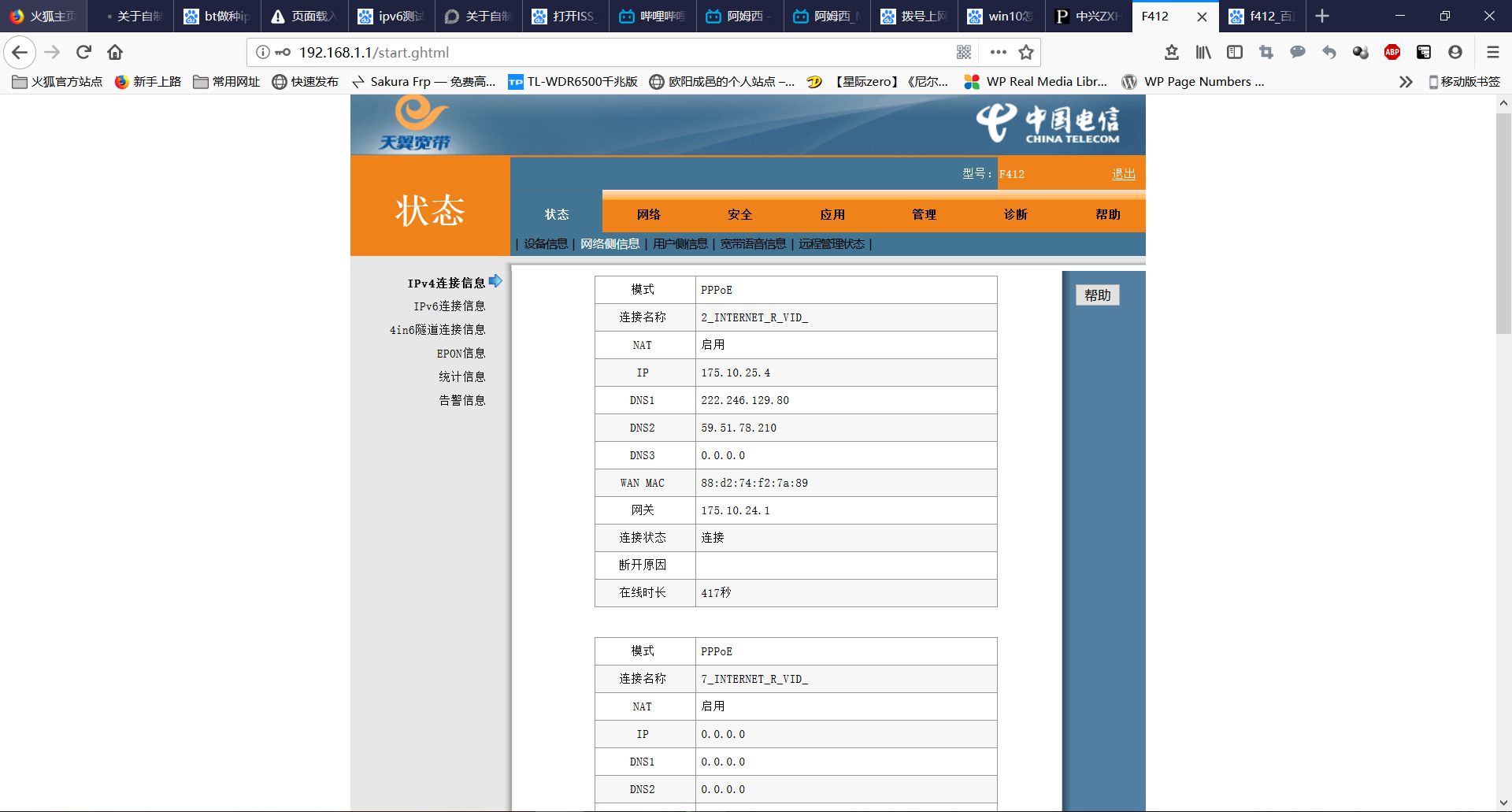Click the address bar URL field

(x=614, y=52)
